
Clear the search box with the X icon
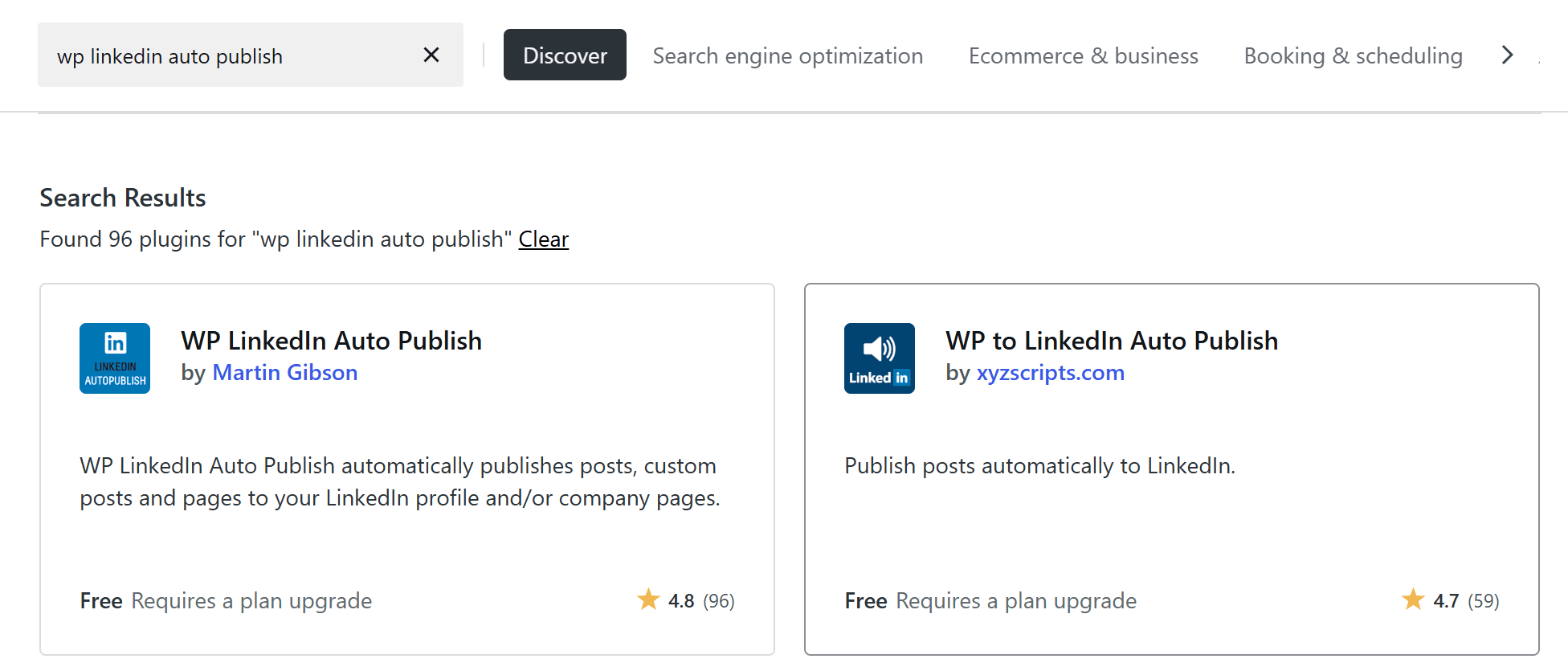[x=431, y=55]
